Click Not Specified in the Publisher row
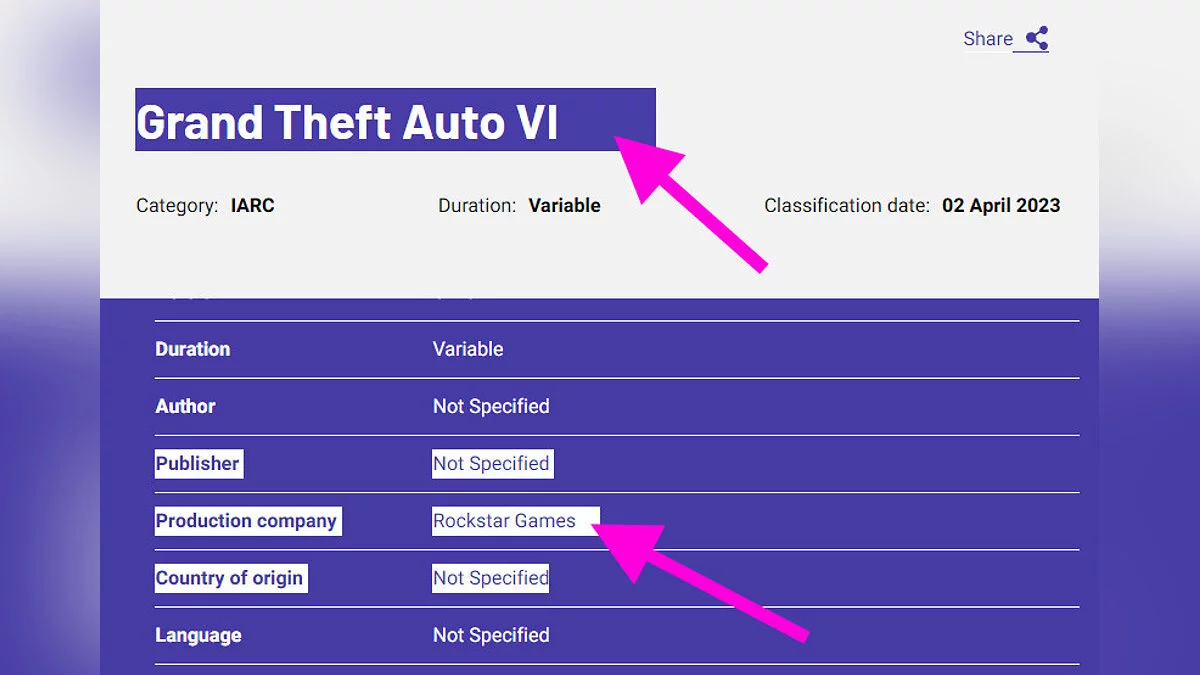1200x675 pixels. (x=490, y=463)
